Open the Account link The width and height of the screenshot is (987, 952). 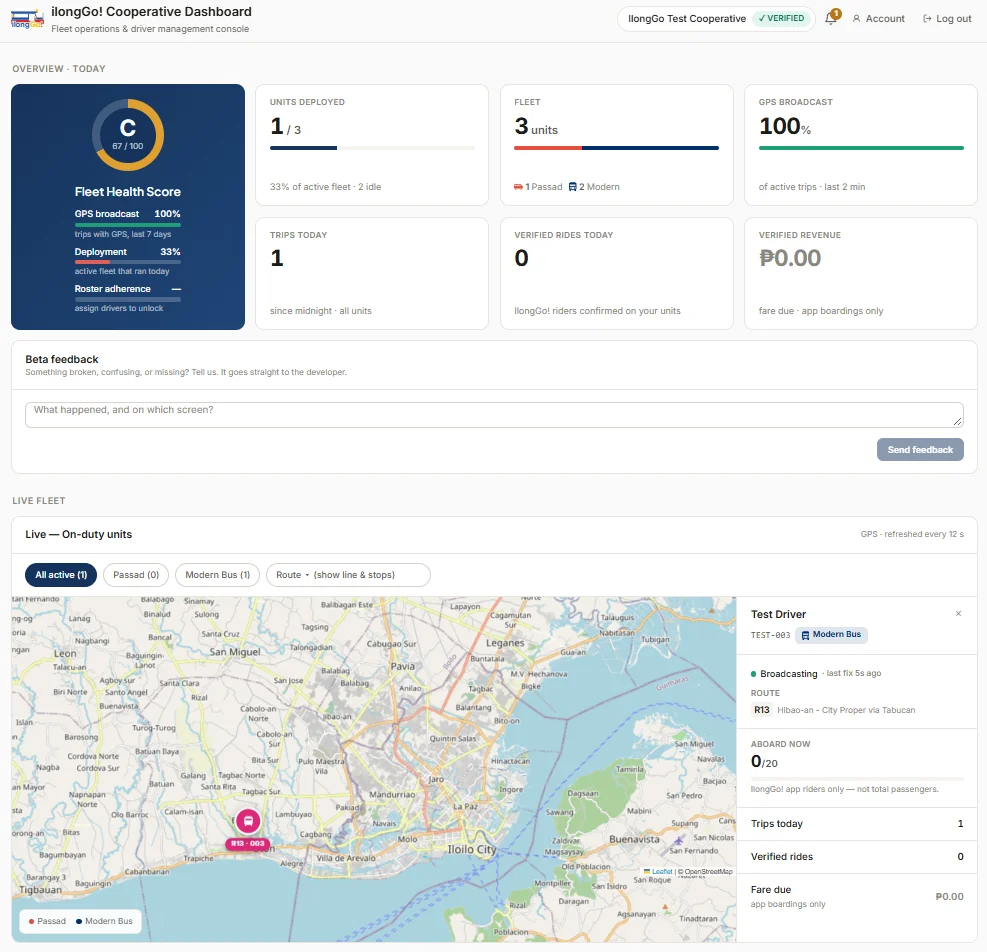click(878, 19)
